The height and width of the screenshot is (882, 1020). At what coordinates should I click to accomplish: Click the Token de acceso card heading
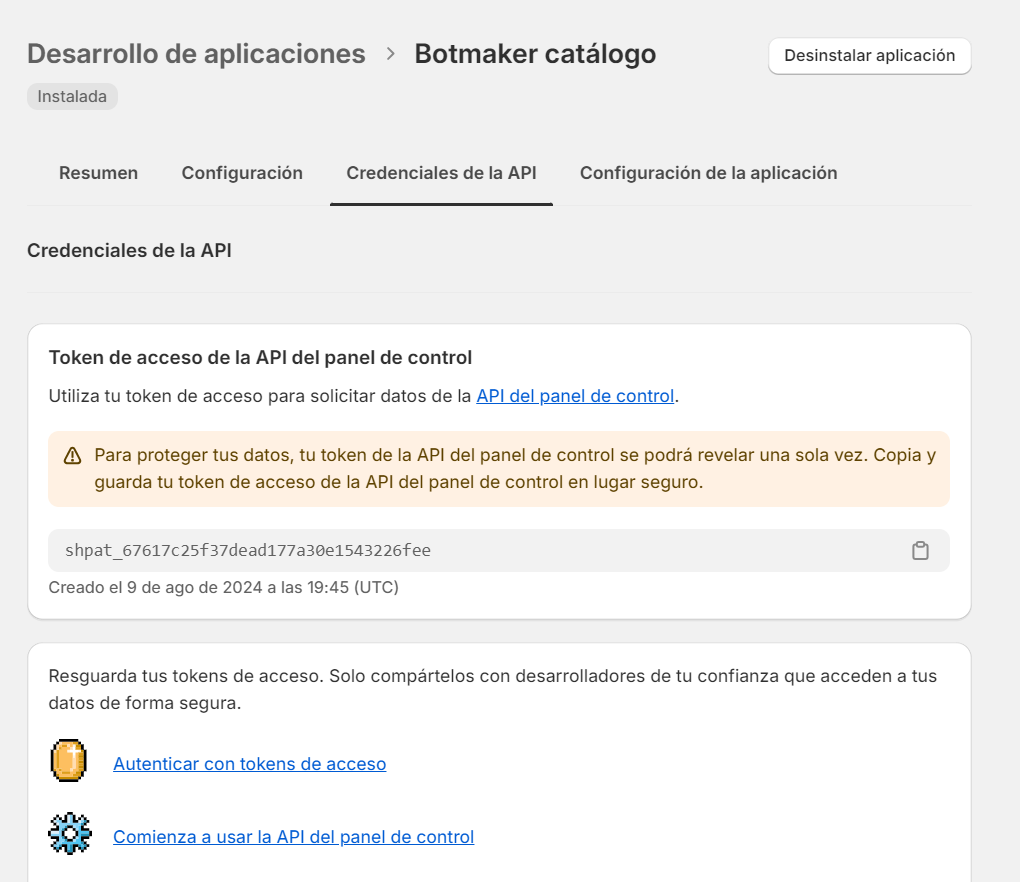tap(260, 358)
